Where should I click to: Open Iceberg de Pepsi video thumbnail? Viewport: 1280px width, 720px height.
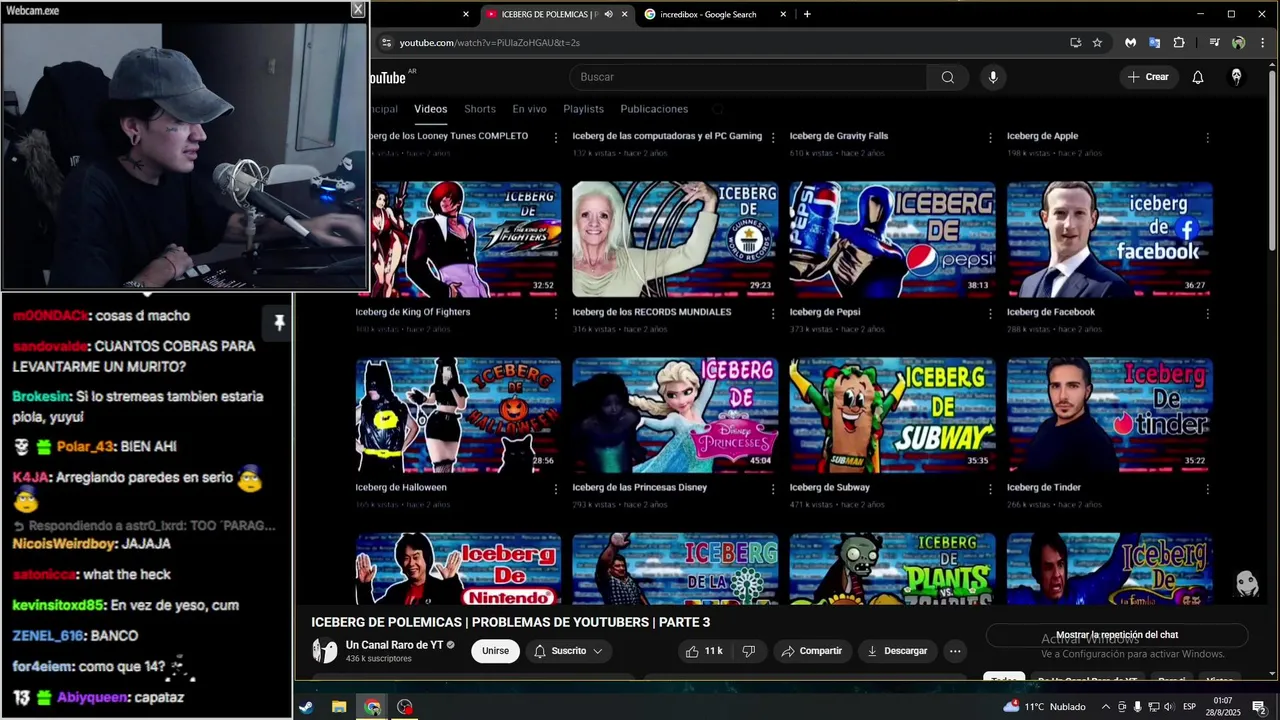[x=892, y=239]
